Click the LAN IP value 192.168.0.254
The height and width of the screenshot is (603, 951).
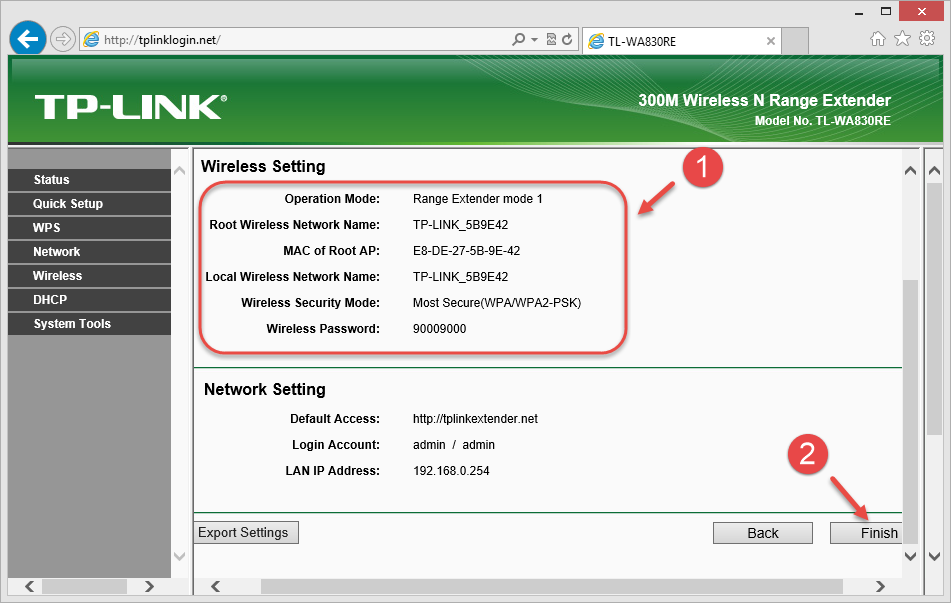coord(451,471)
